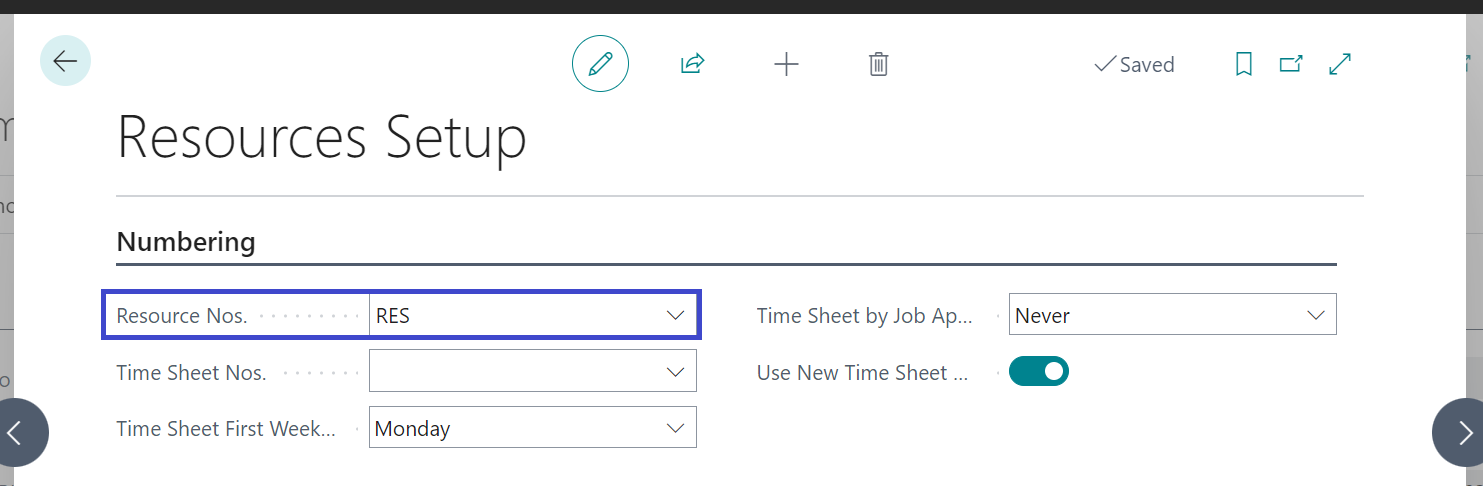Collapse the Numbering section header
Image resolution: width=1483 pixels, height=486 pixels.
(x=186, y=242)
